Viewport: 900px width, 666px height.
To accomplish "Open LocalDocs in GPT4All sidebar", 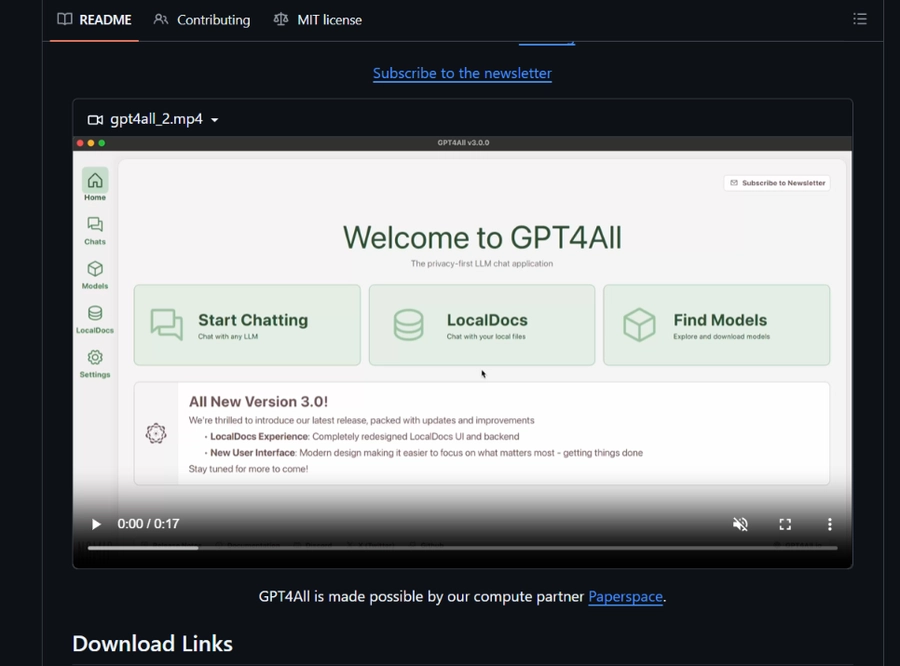I will 95,319.
